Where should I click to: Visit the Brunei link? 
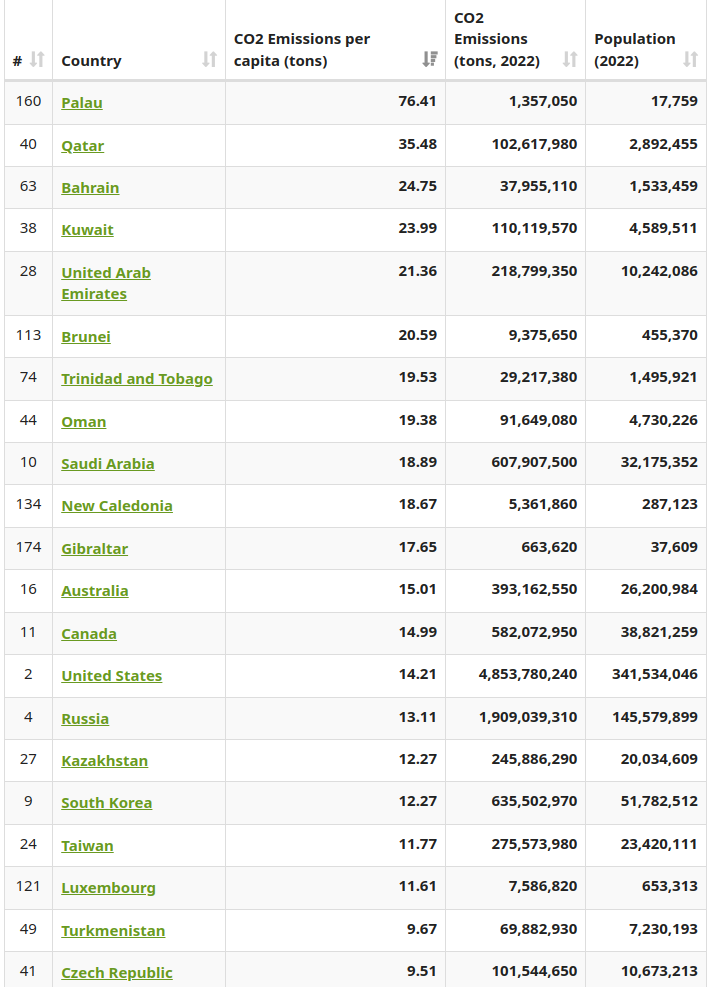[86, 337]
